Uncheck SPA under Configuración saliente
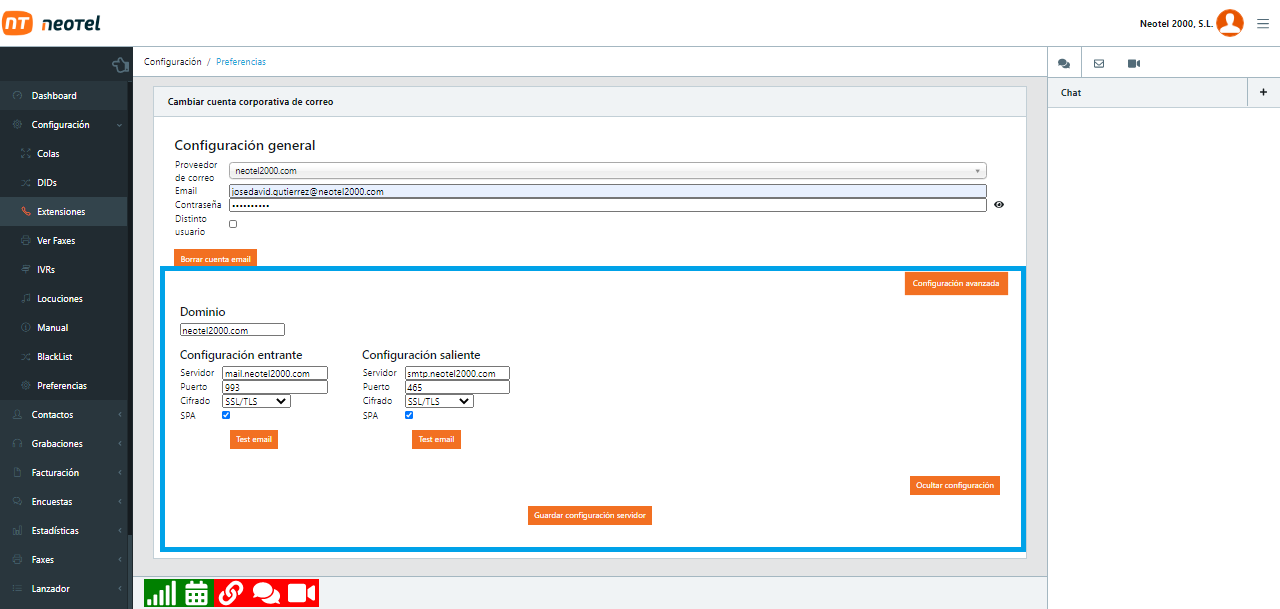Image resolution: width=1280 pixels, height=609 pixels. [x=409, y=415]
